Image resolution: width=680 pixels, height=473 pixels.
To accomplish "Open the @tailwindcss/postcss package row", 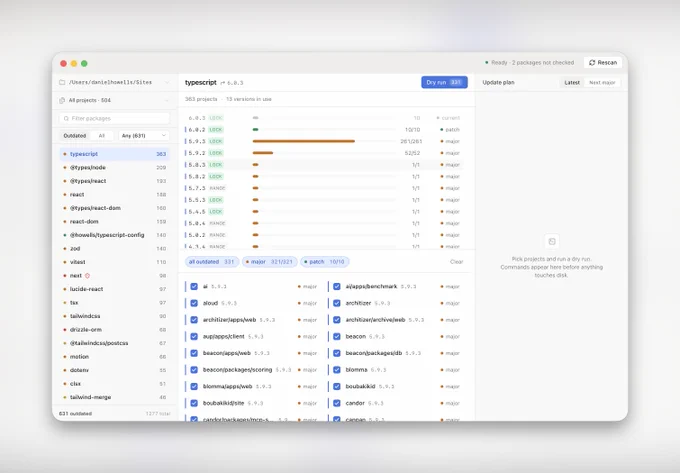I will (114, 343).
